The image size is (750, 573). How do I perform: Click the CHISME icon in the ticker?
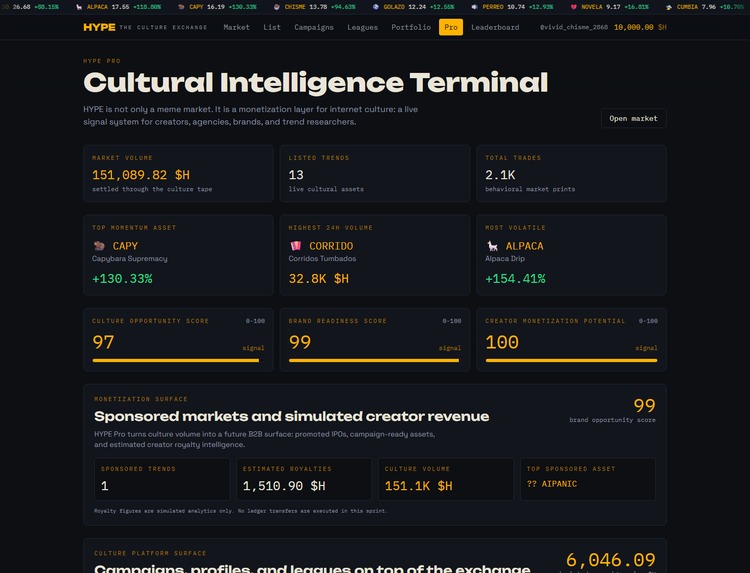(x=276, y=7)
